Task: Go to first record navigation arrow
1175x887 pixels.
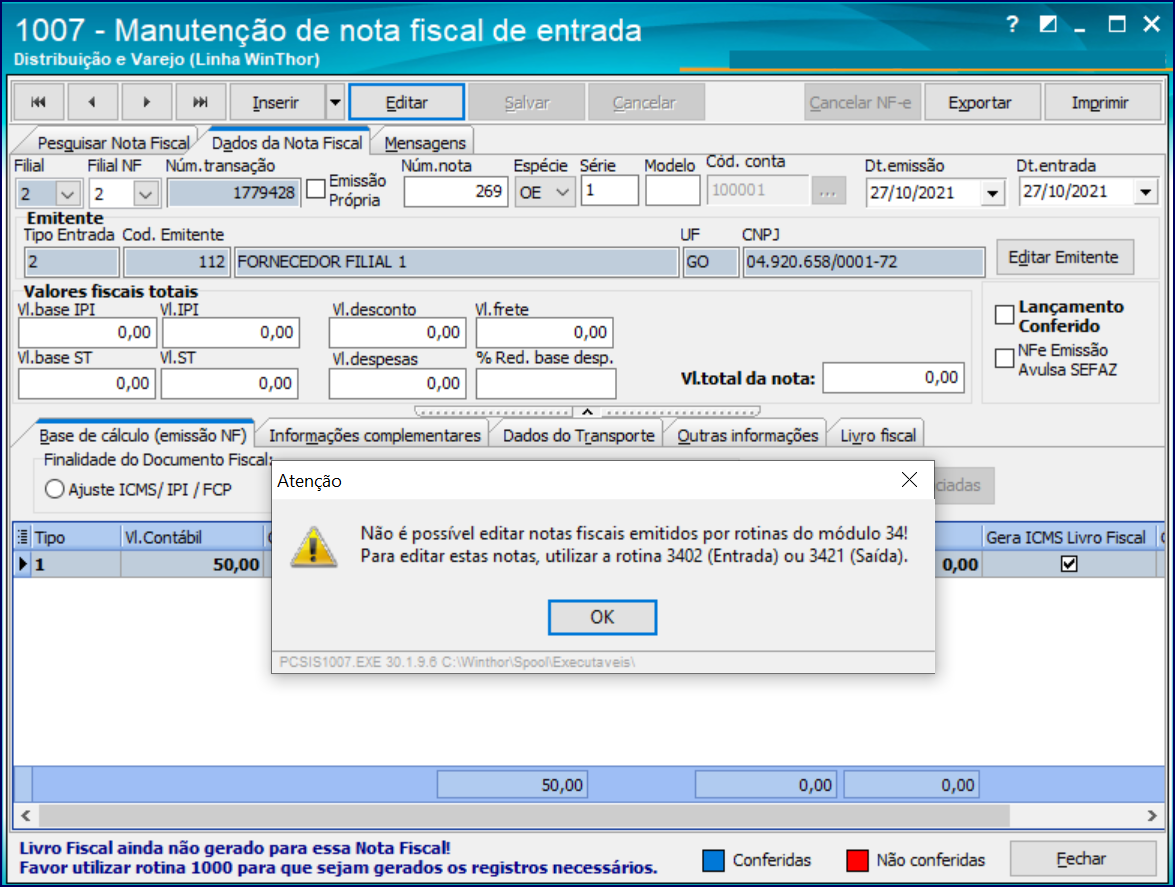Action: coord(38,102)
